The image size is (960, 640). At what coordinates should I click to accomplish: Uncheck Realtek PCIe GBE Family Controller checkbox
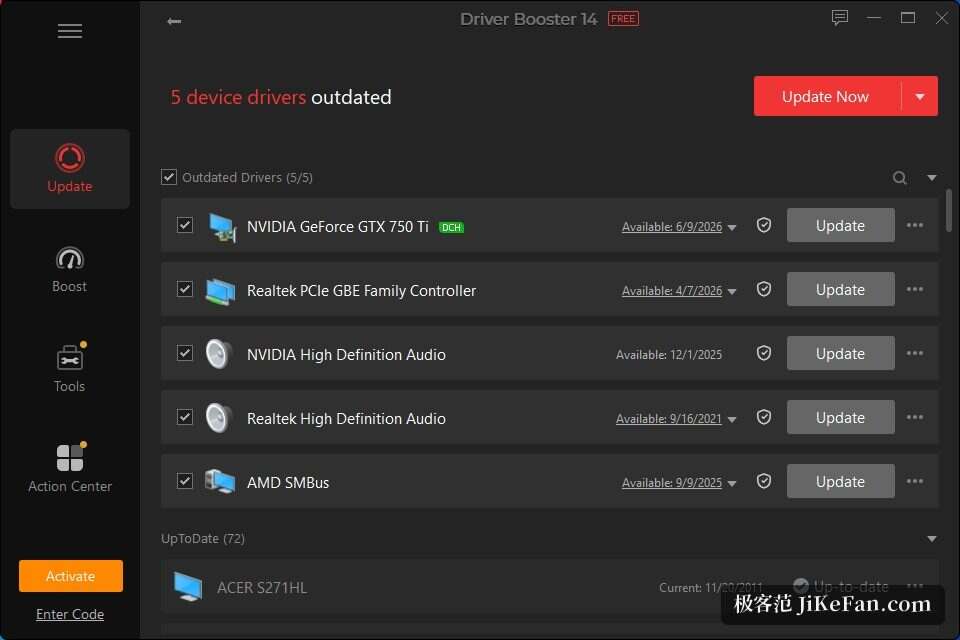[x=185, y=288]
